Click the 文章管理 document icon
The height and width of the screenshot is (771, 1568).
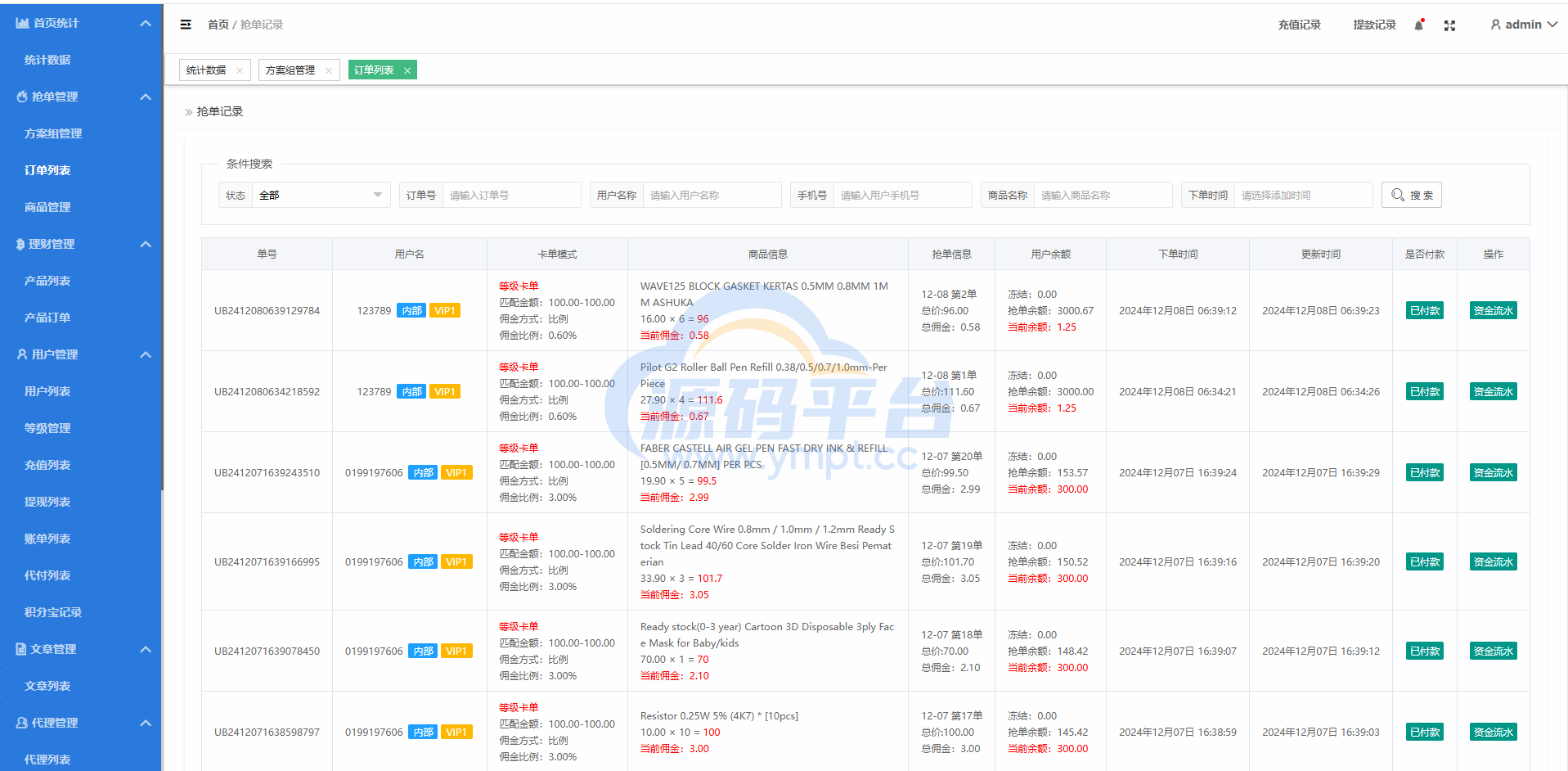(x=21, y=649)
